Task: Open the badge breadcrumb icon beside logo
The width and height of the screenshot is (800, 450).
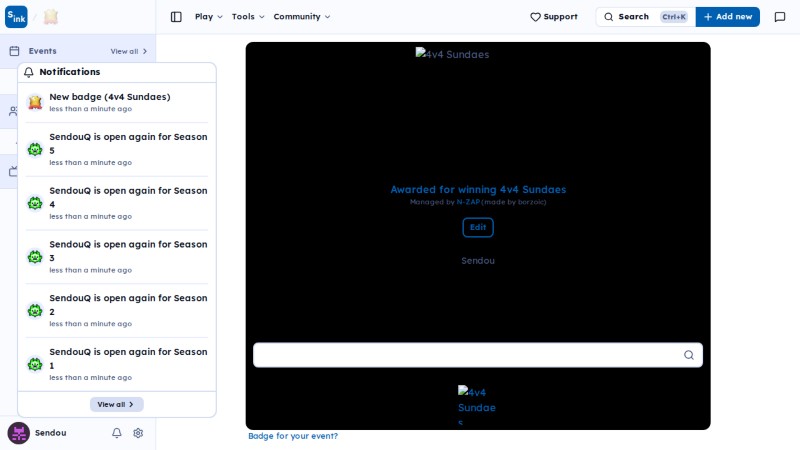Action: coord(51,17)
